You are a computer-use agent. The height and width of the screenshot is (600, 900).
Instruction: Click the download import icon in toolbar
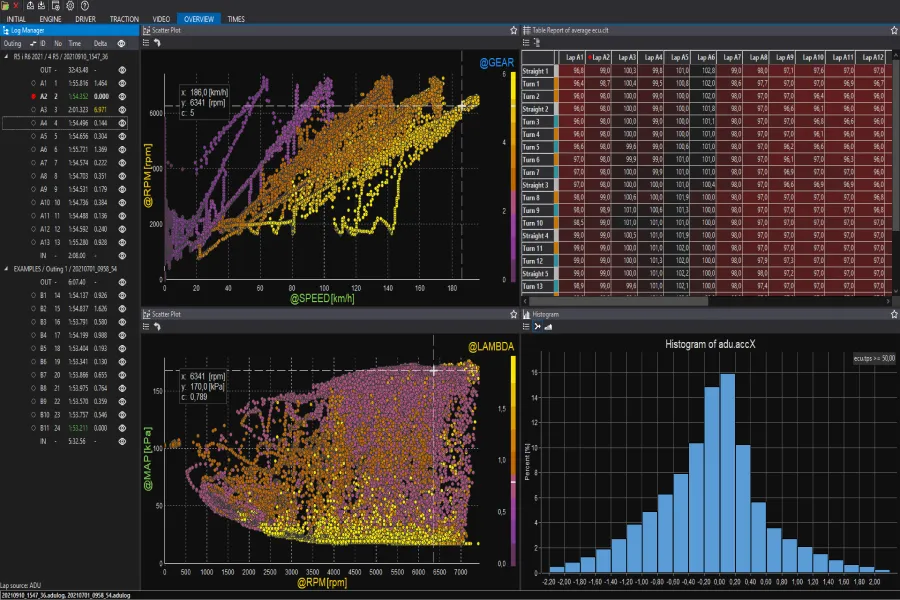click(41, 6)
